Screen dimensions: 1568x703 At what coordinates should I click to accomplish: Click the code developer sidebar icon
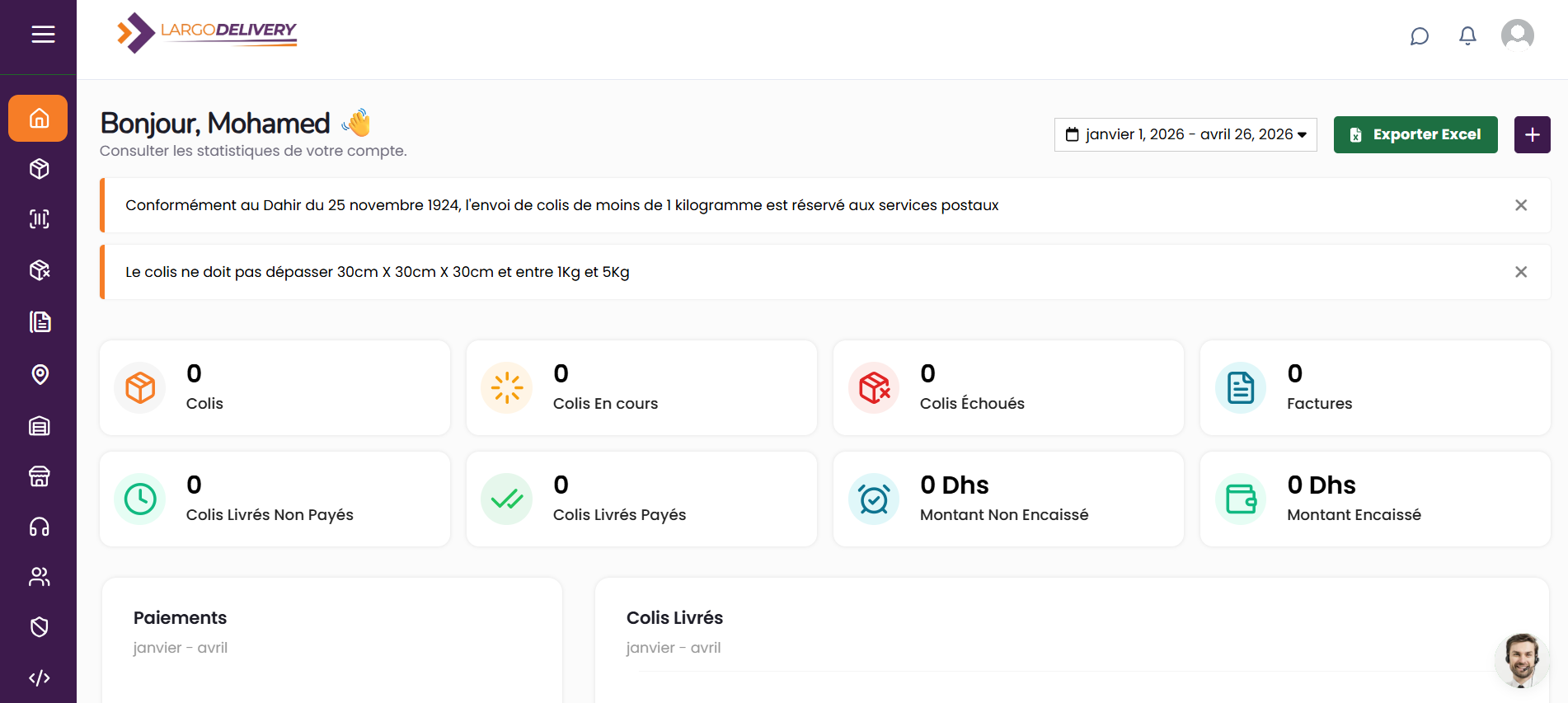(39, 677)
